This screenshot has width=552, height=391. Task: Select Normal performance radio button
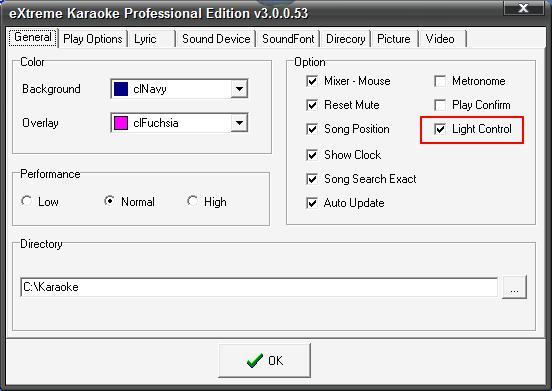coord(109,201)
